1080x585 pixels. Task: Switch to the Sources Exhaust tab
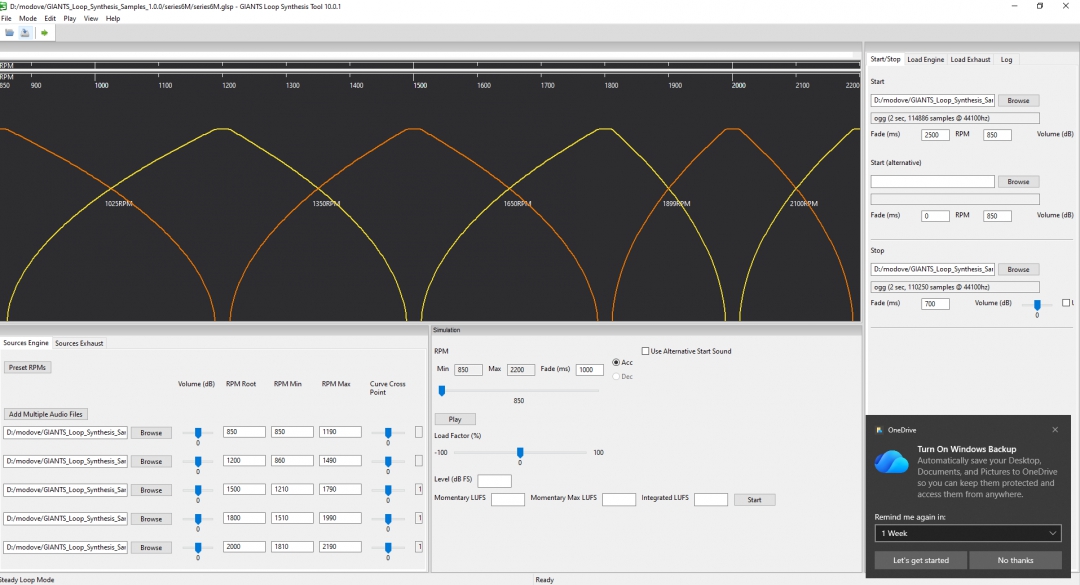(x=79, y=343)
